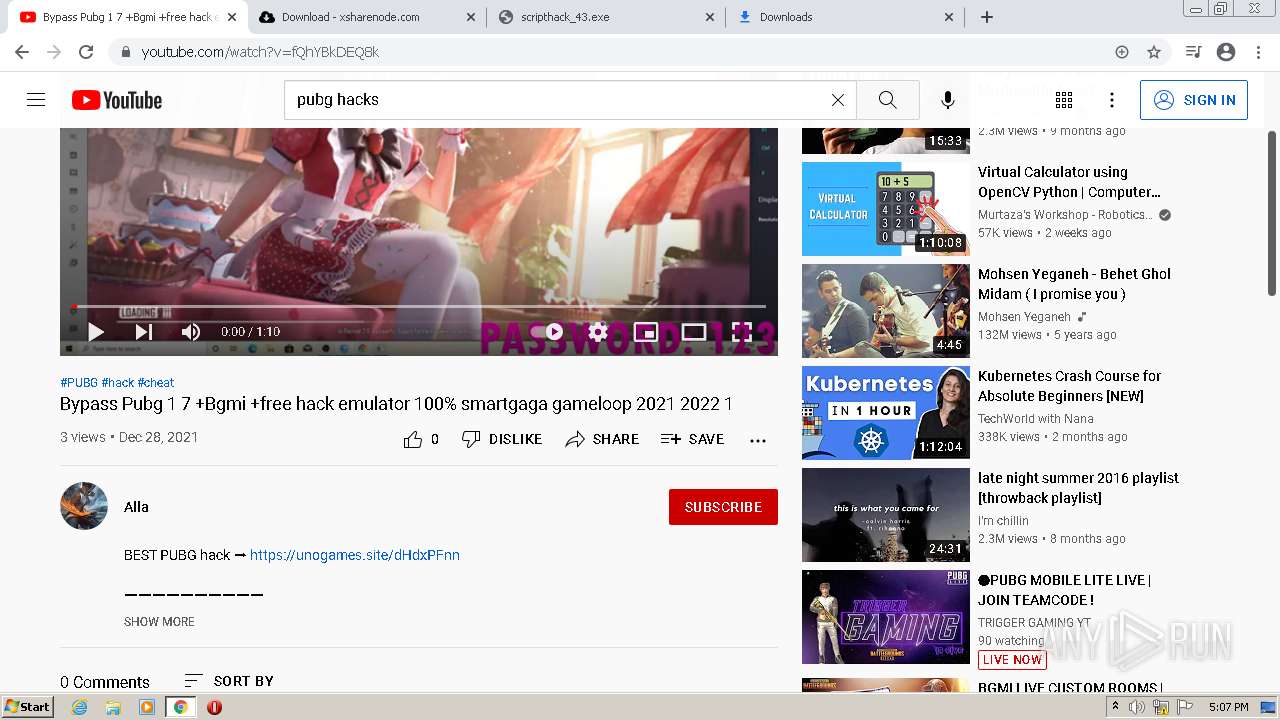The image size is (1280, 720).
Task: Click the #cheat hashtag
Action: tap(156, 382)
